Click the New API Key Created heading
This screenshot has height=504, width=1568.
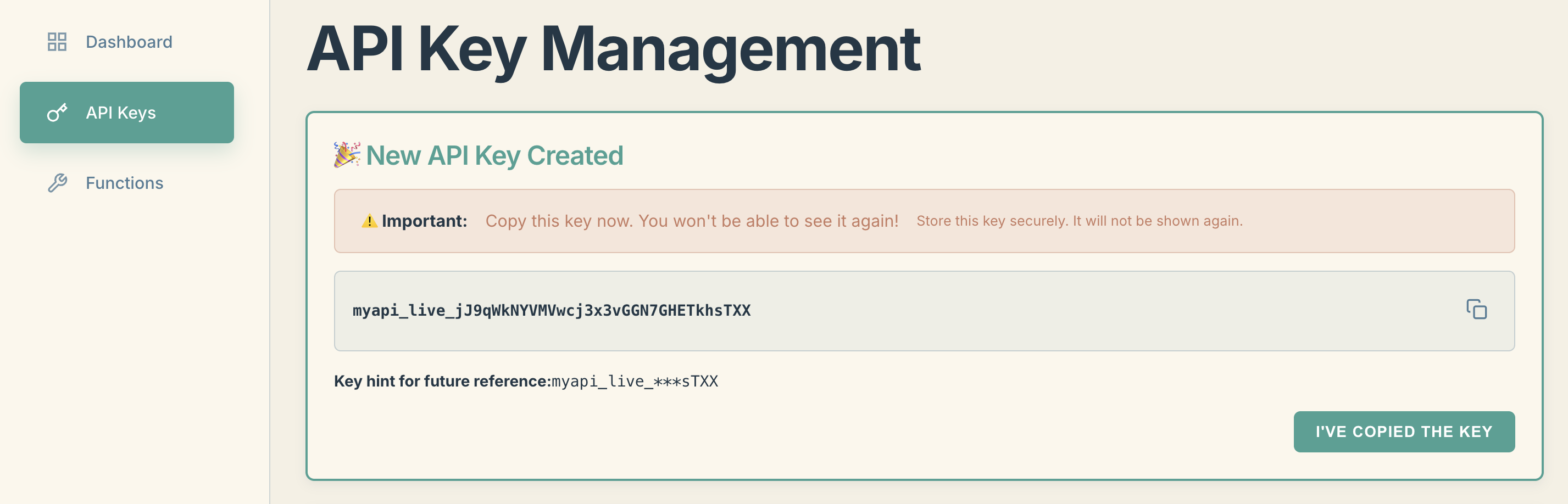click(x=495, y=155)
